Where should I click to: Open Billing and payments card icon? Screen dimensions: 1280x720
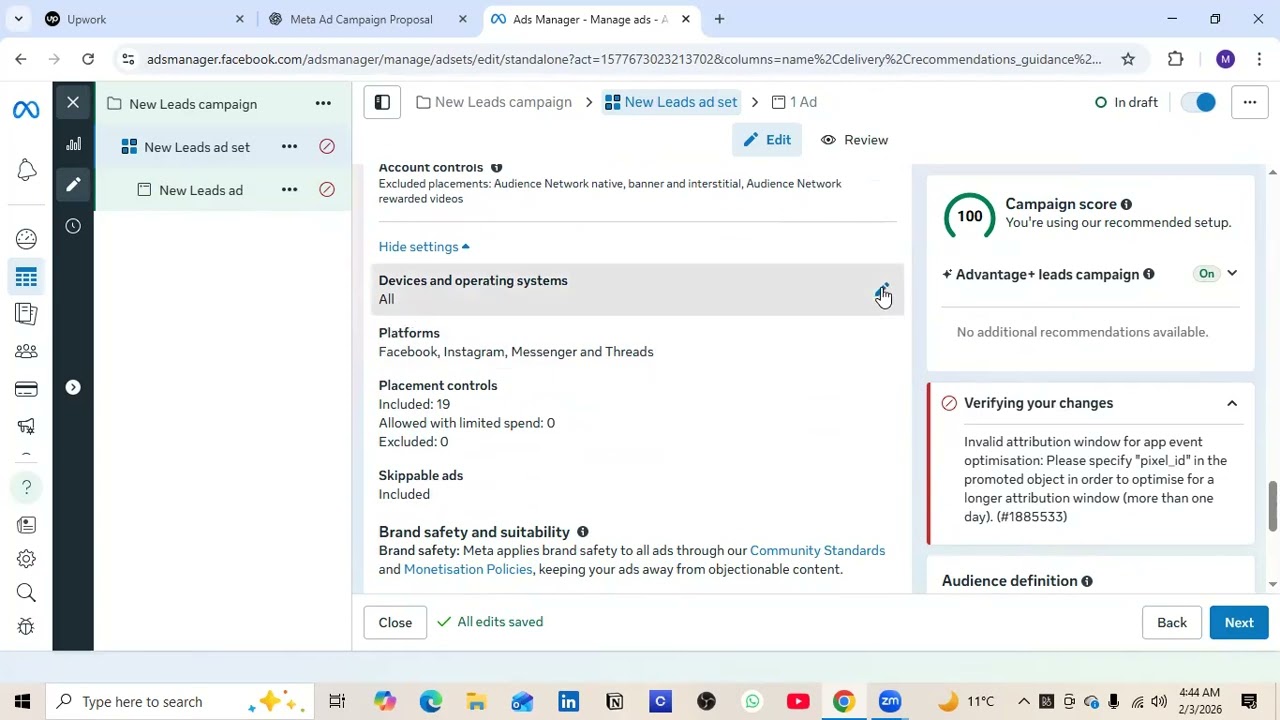pyautogui.click(x=26, y=389)
